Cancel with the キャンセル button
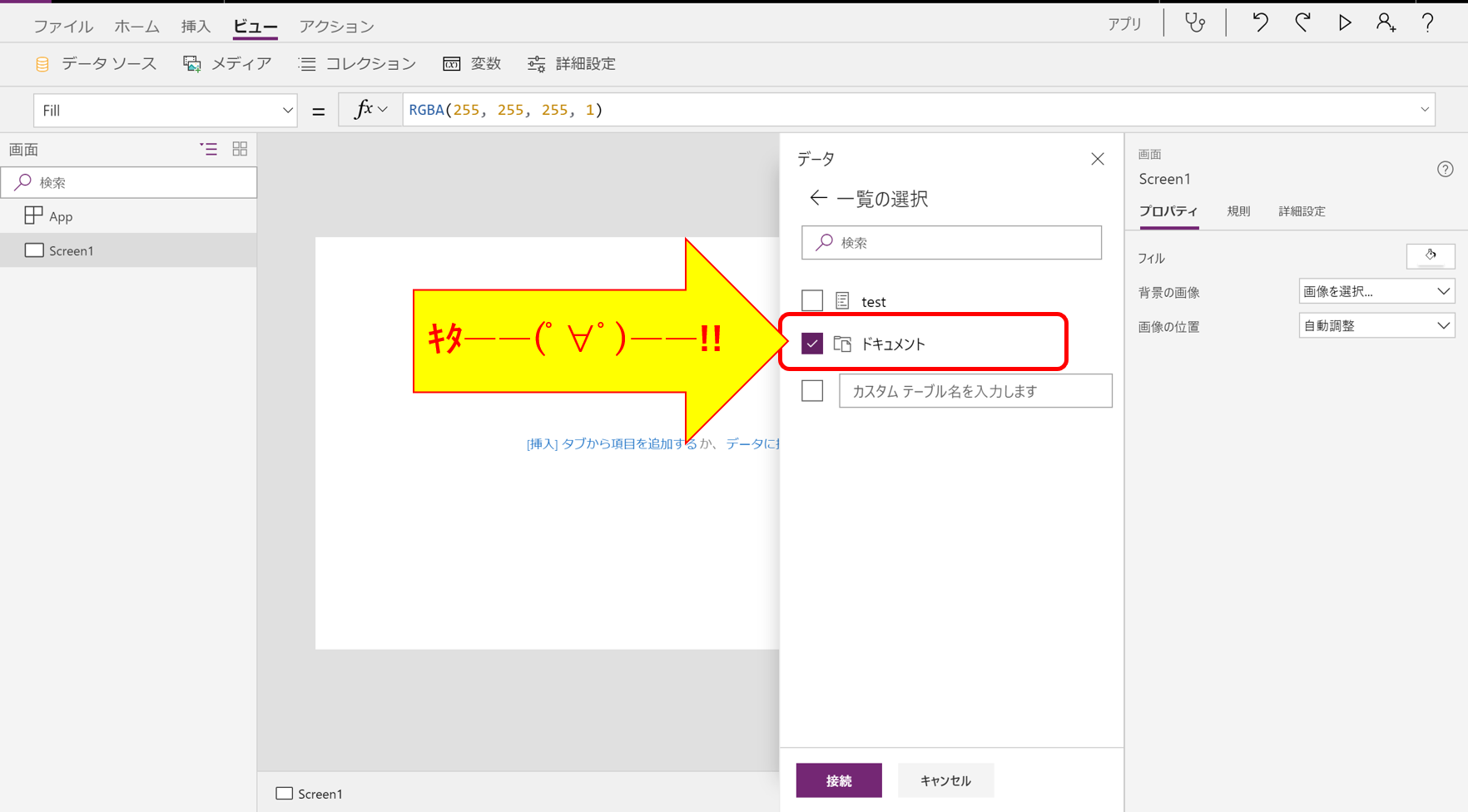 point(945,780)
